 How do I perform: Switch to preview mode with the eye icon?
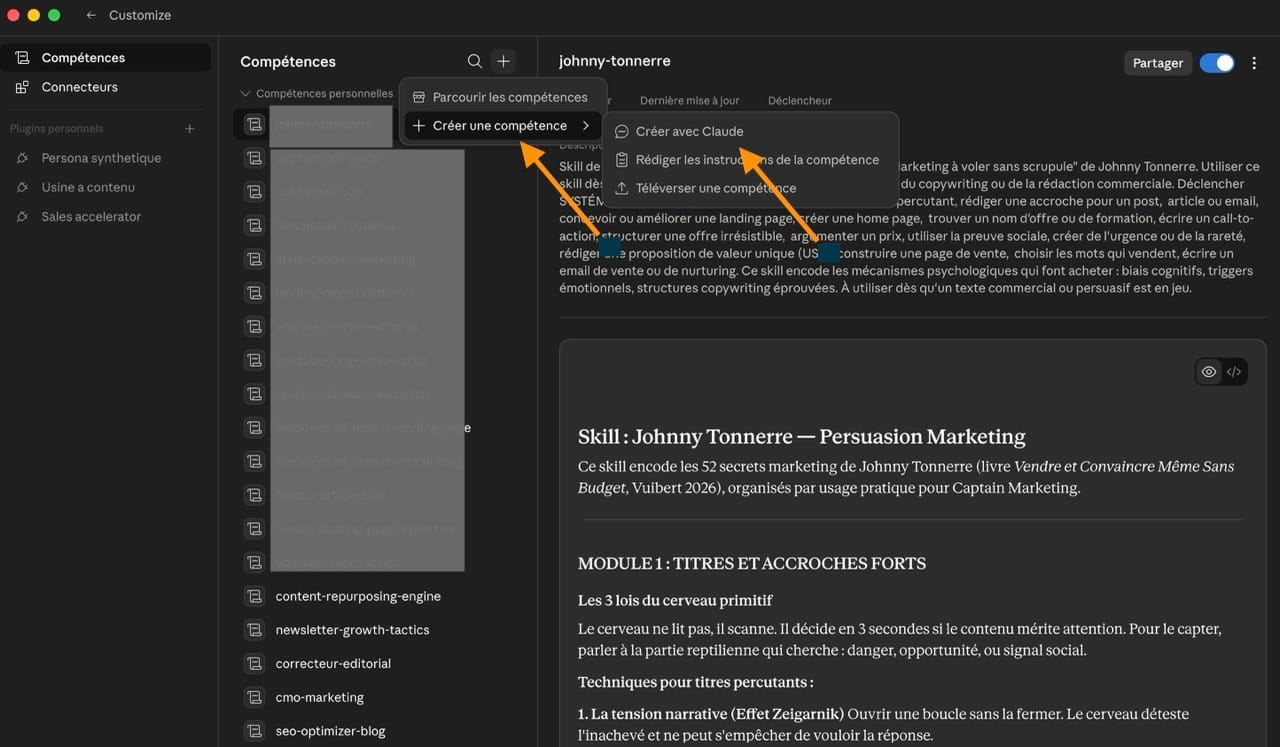(x=1209, y=372)
